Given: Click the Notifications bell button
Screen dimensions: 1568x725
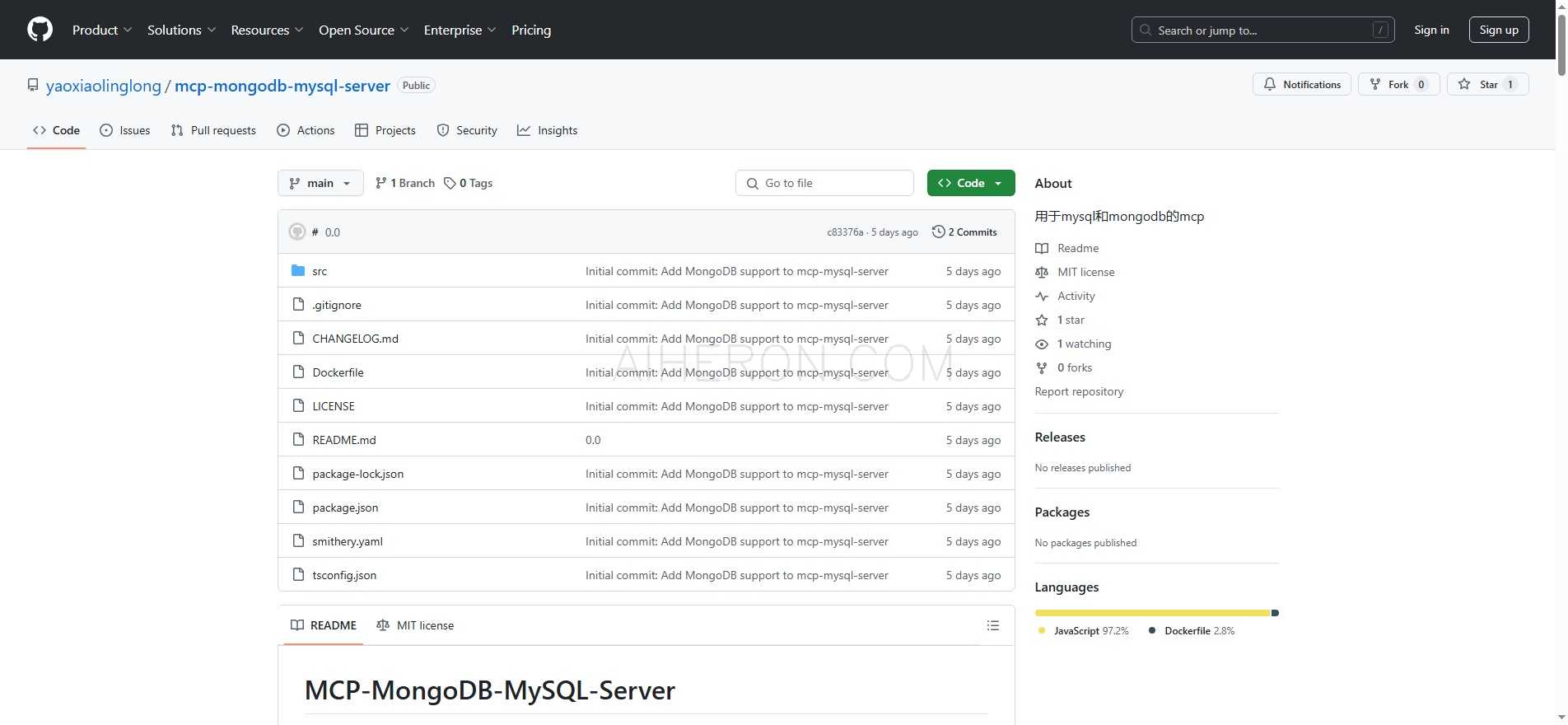Looking at the screenshot, I should click(1301, 84).
